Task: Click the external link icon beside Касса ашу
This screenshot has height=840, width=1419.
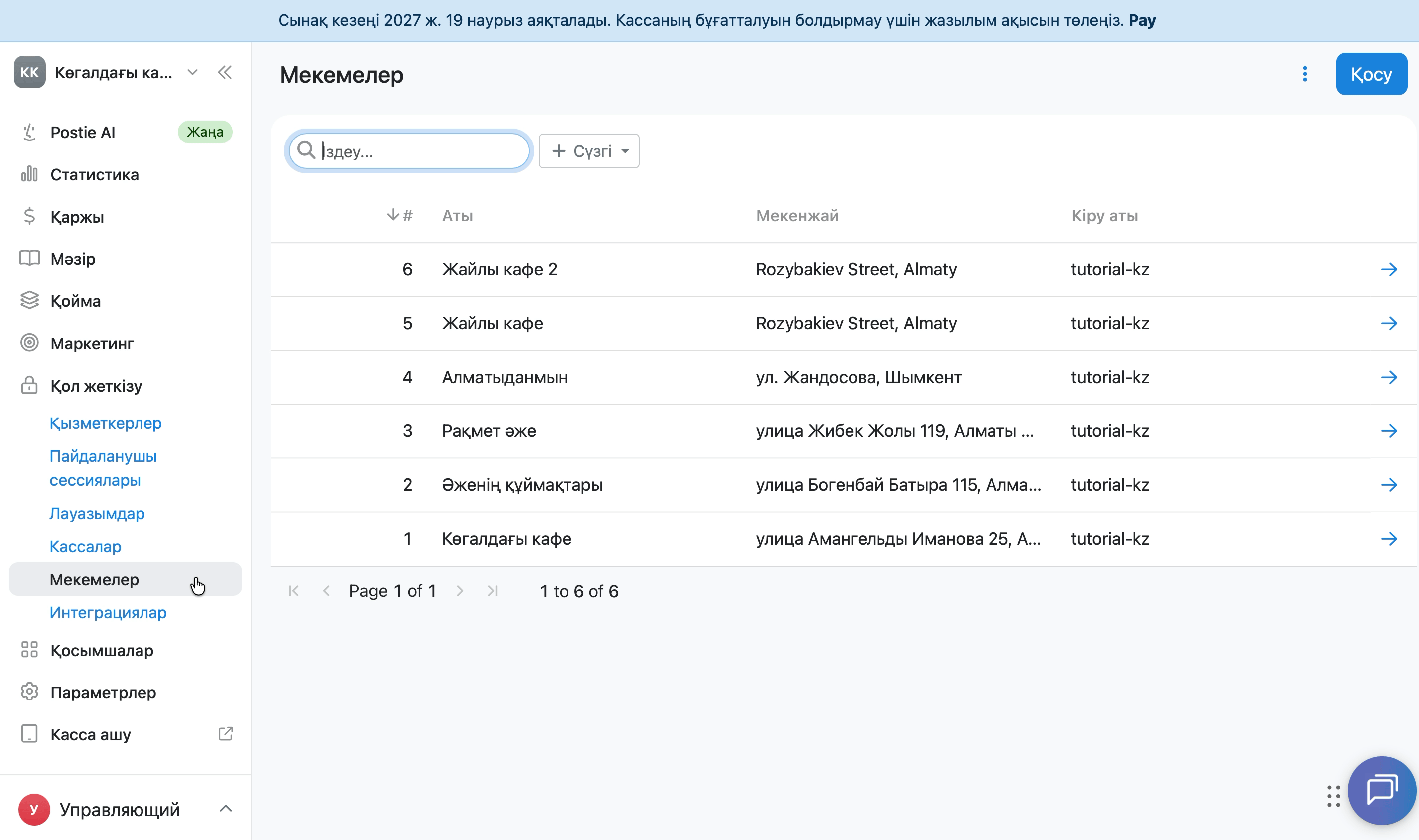Action: pos(225,734)
